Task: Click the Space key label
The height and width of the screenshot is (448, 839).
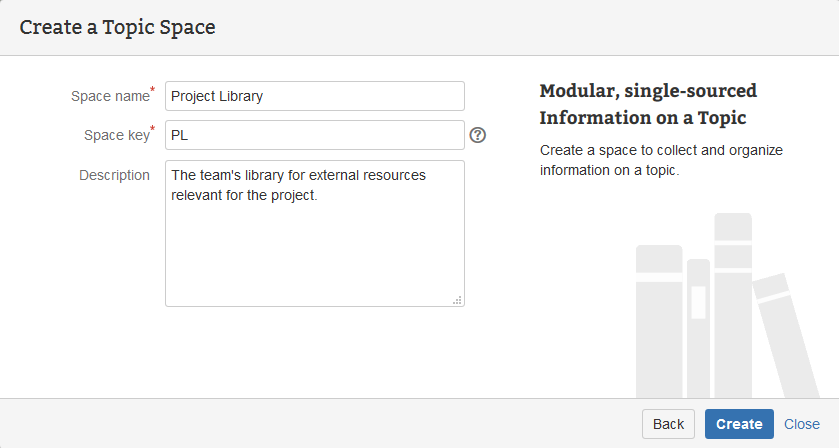Action: click(x=116, y=135)
